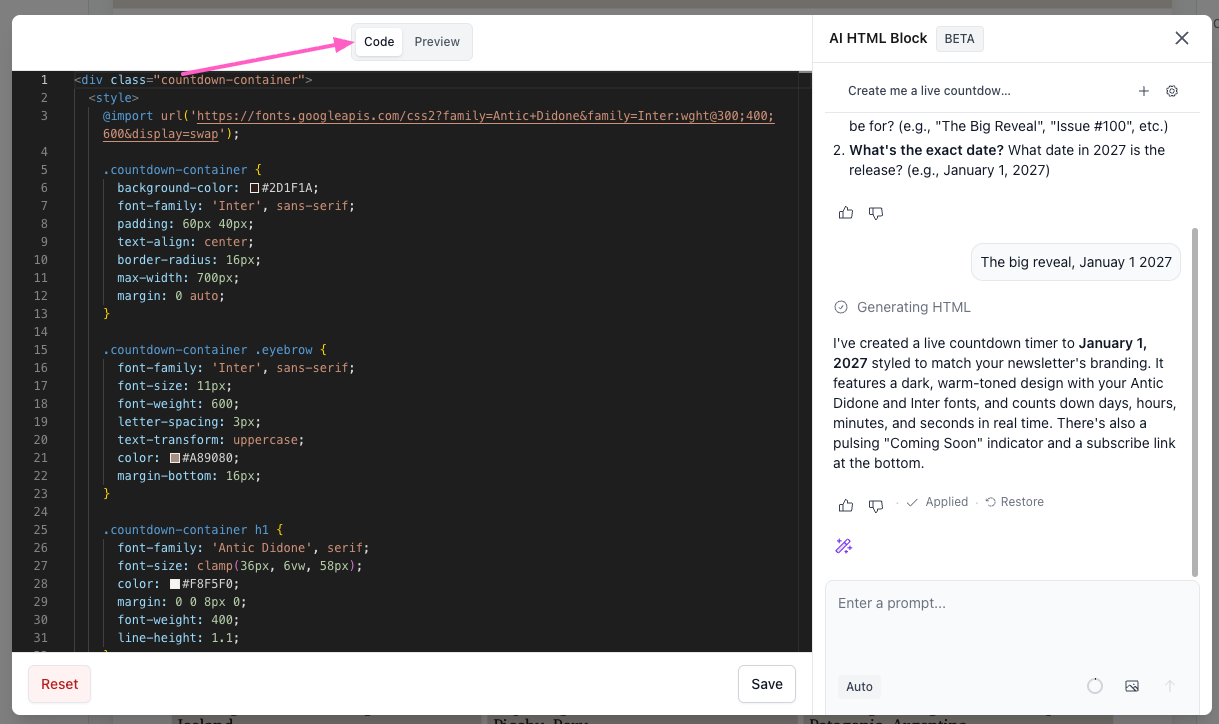Send the prompt with arrow button

[x=1170, y=686]
